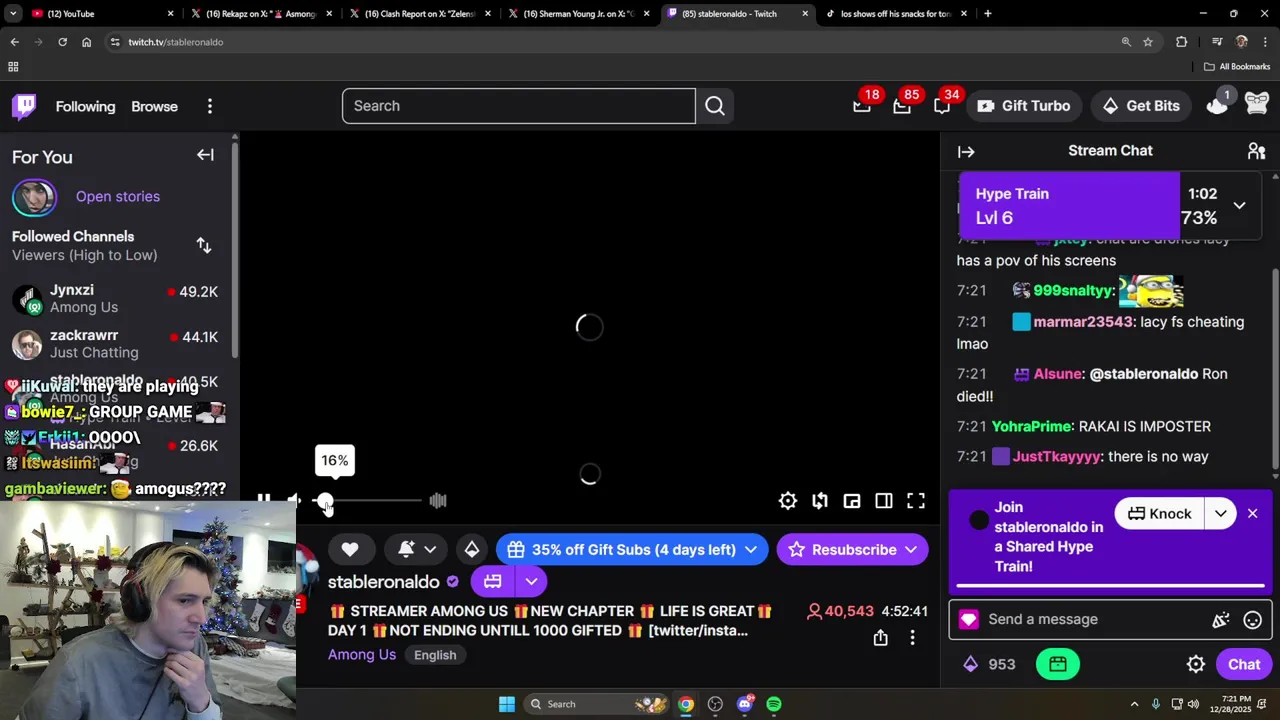The image size is (1280, 720).
Task: Switch to the Clash Report X tab
Action: coord(420,14)
